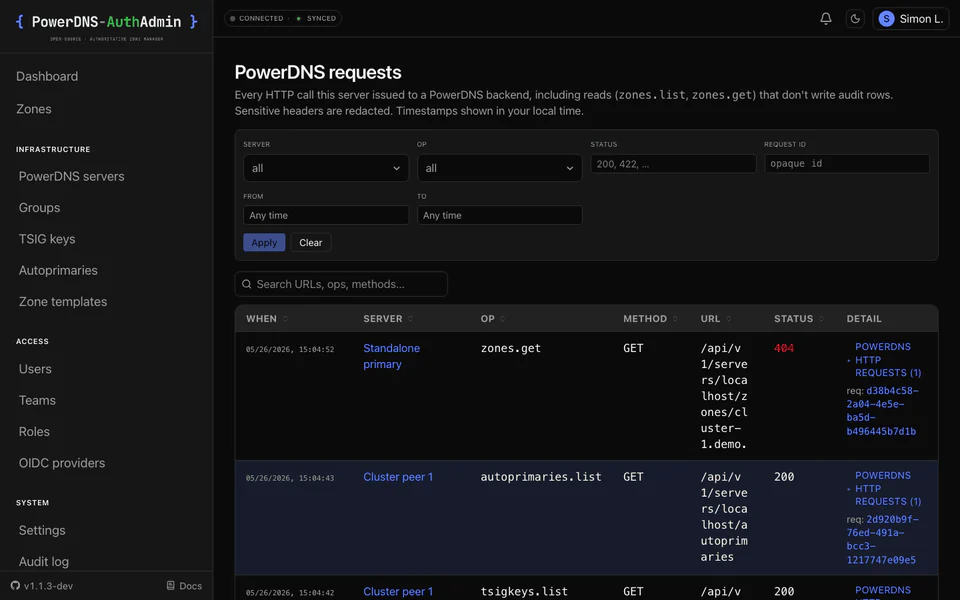This screenshot has height=600, width=960.
Task: Focus the Request ID field
Action: 847,163
